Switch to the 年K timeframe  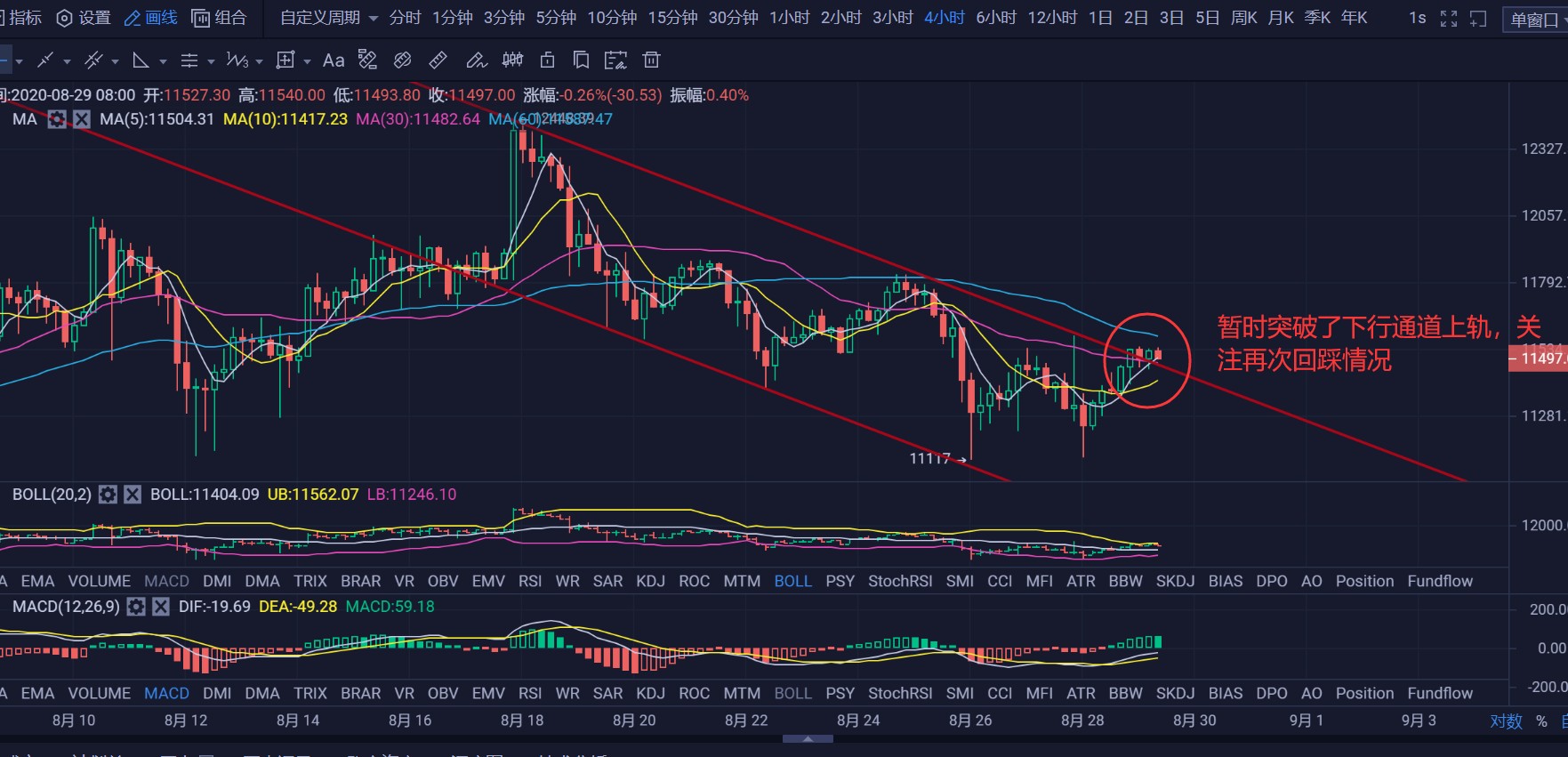pyautogui.click(x=1355, y=18)
